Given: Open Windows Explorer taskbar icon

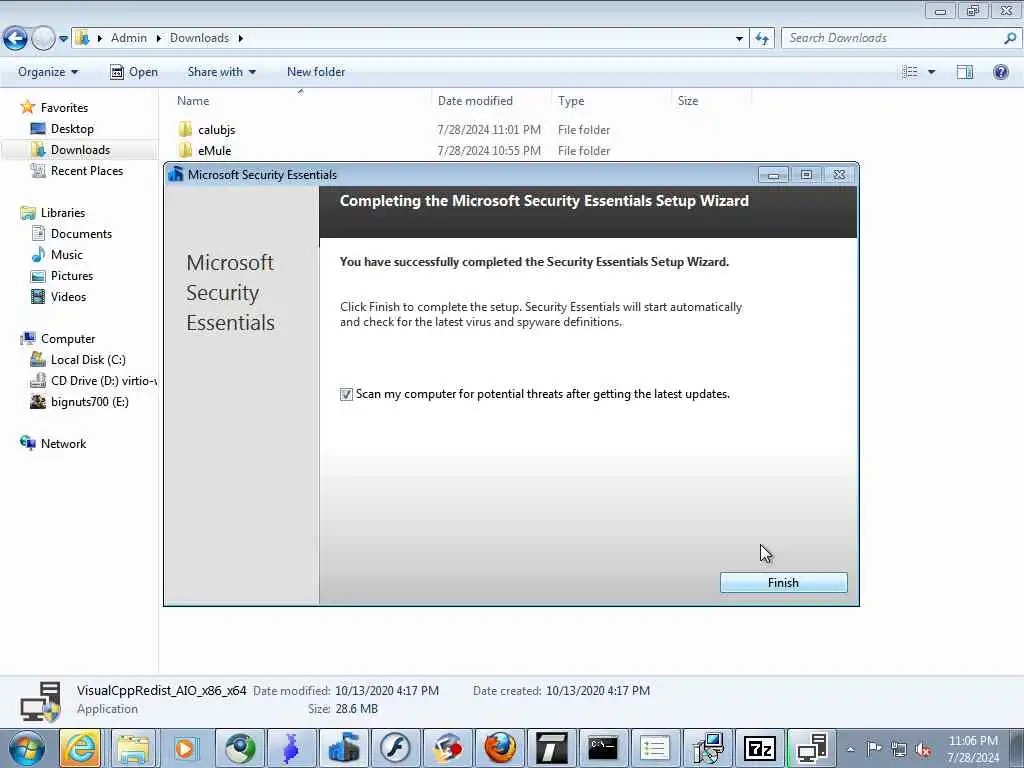Looking at the screenshot, I should pyautogui.click(x=133, y=748).
